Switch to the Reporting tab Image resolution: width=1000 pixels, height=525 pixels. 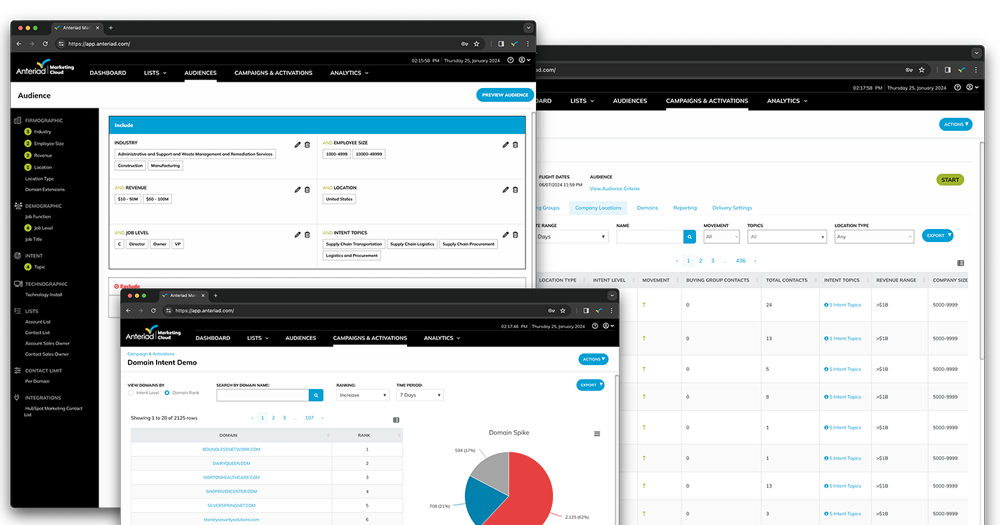tap(685, 208)
